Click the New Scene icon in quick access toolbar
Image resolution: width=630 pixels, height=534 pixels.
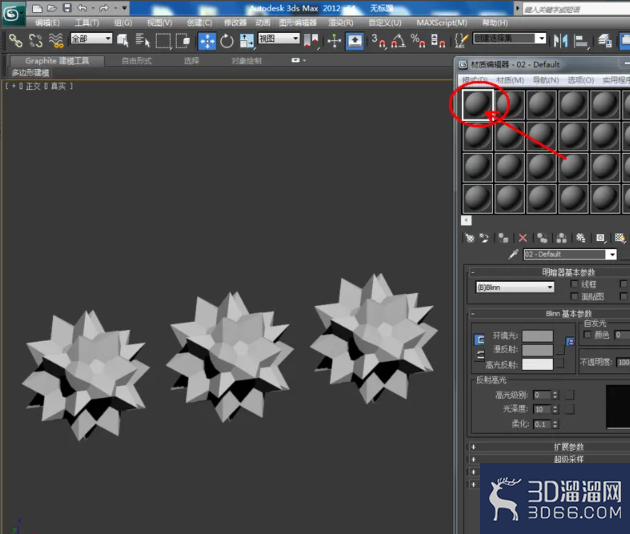[37, 8]
